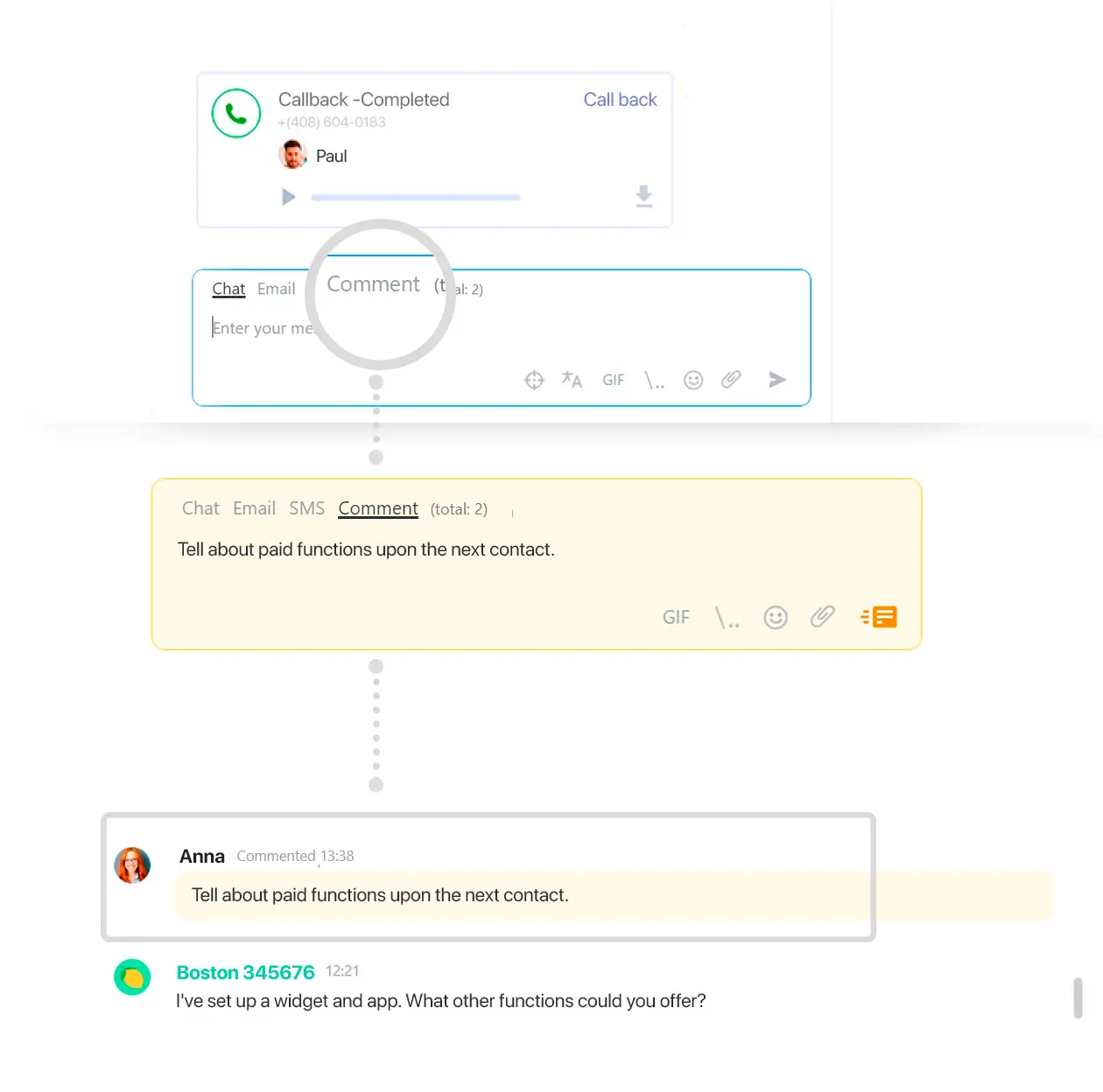Select the SMS tab in comment box
1103x1092 pixels.
306,508
